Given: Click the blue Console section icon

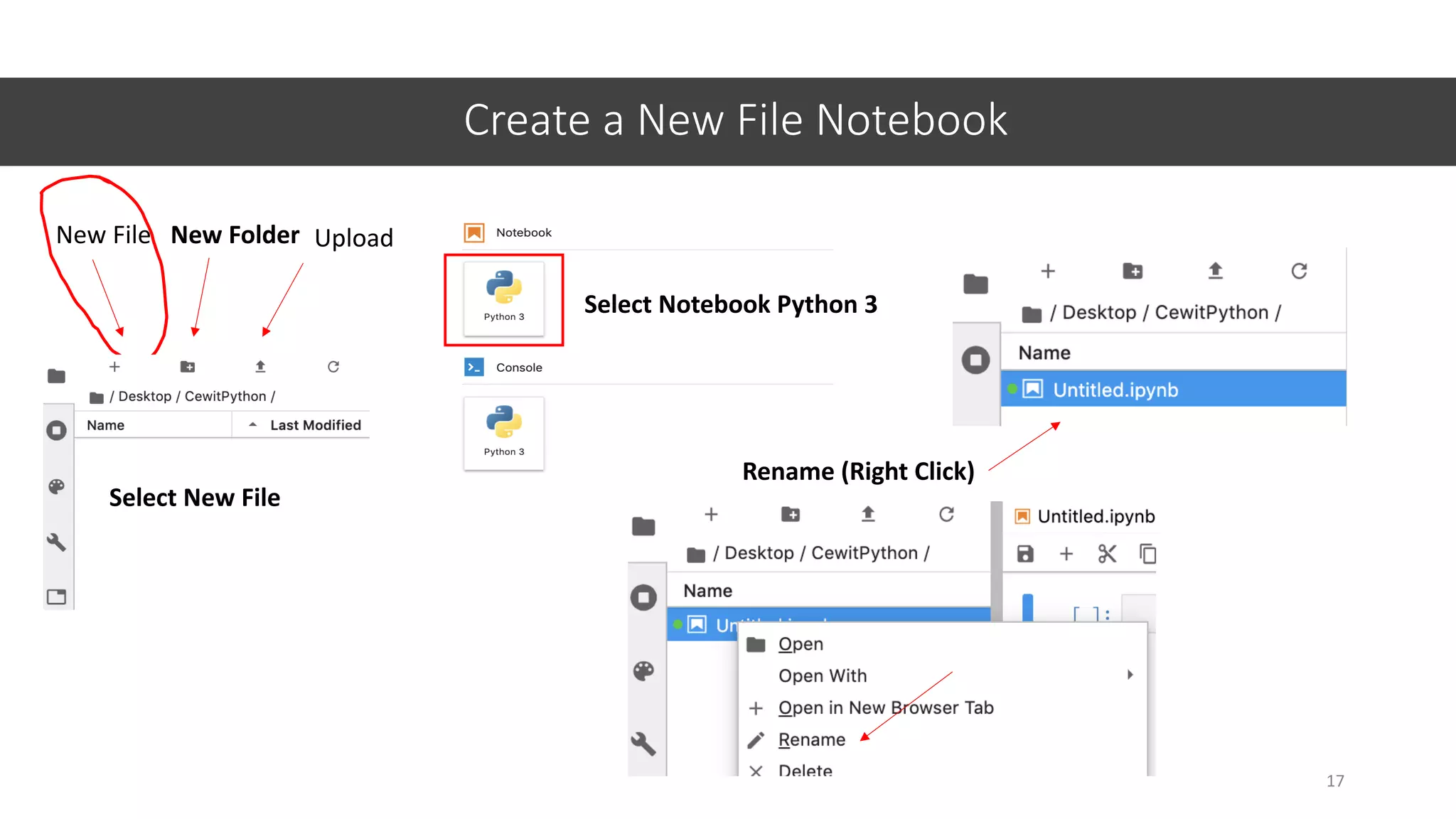Looking at the screenshot, I should pos(474,367).
